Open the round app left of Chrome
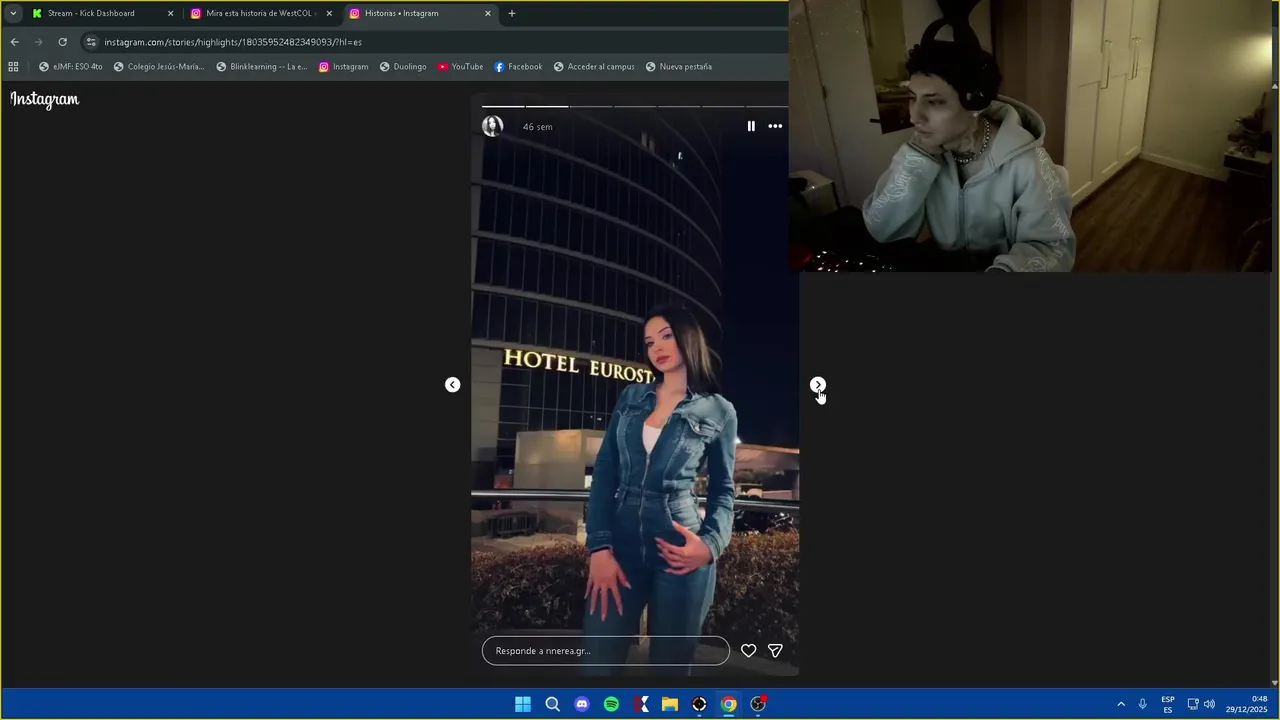Viewport: 1280px width, 720px height. tap(699, 704)
